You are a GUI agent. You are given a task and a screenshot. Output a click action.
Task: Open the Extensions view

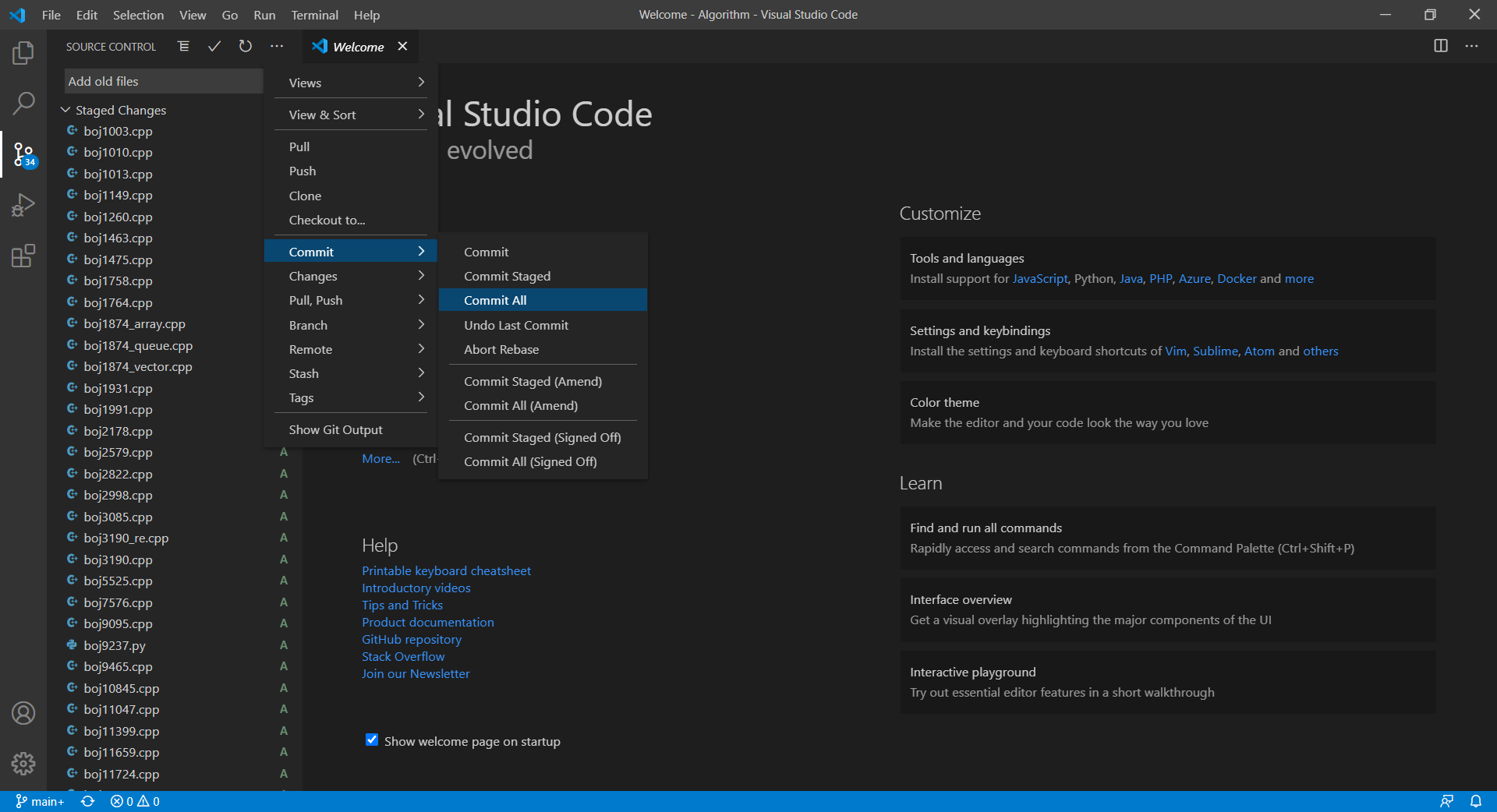[23, 256]
